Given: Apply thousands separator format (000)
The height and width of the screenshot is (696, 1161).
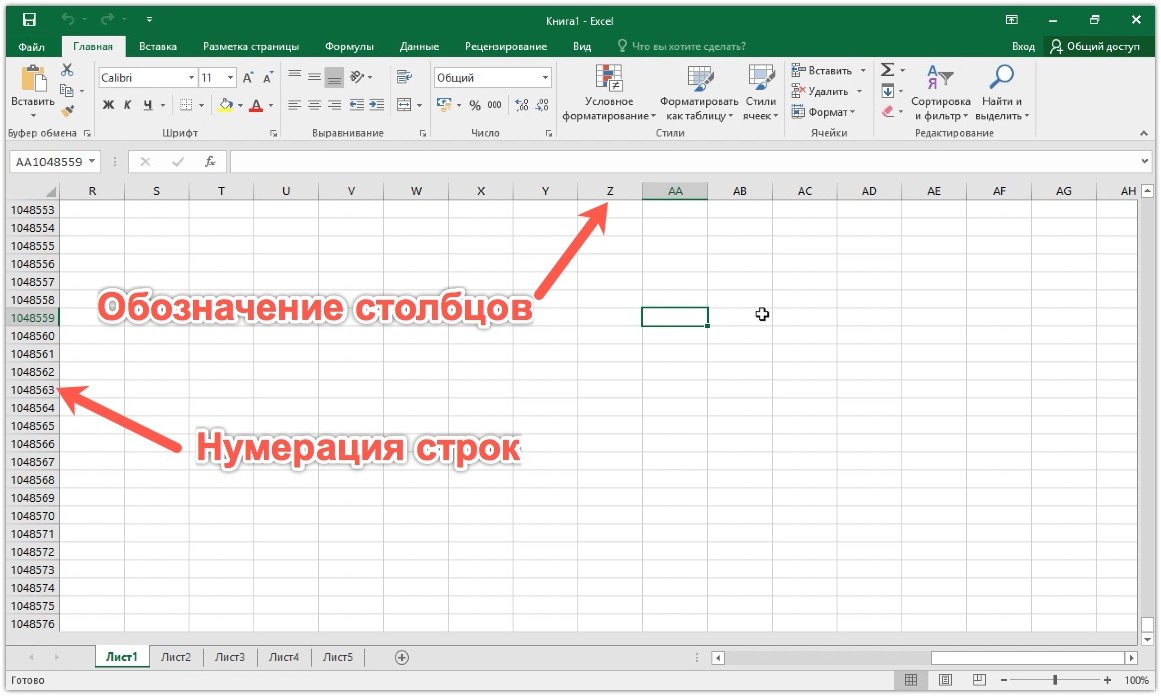Looking at the screenshot, I should coord(494,105).
